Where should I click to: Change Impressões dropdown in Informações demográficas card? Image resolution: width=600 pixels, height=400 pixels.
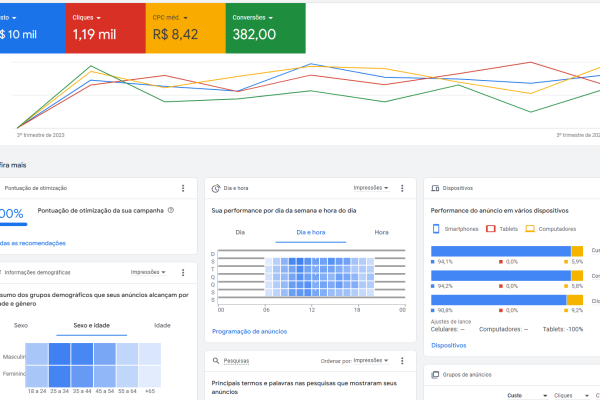tap(148, 272)
